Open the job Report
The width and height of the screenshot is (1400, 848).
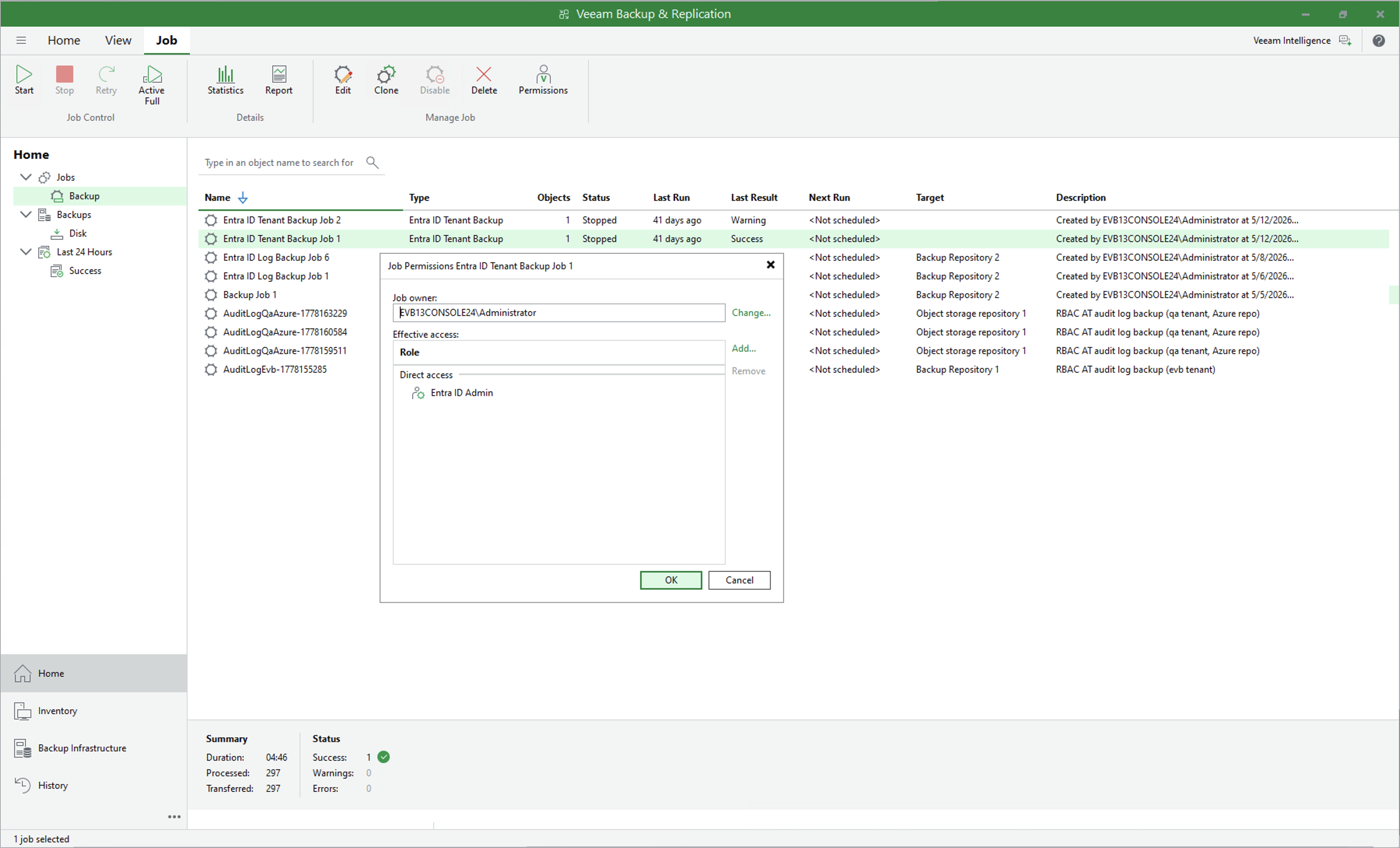(x=278, y=80)
